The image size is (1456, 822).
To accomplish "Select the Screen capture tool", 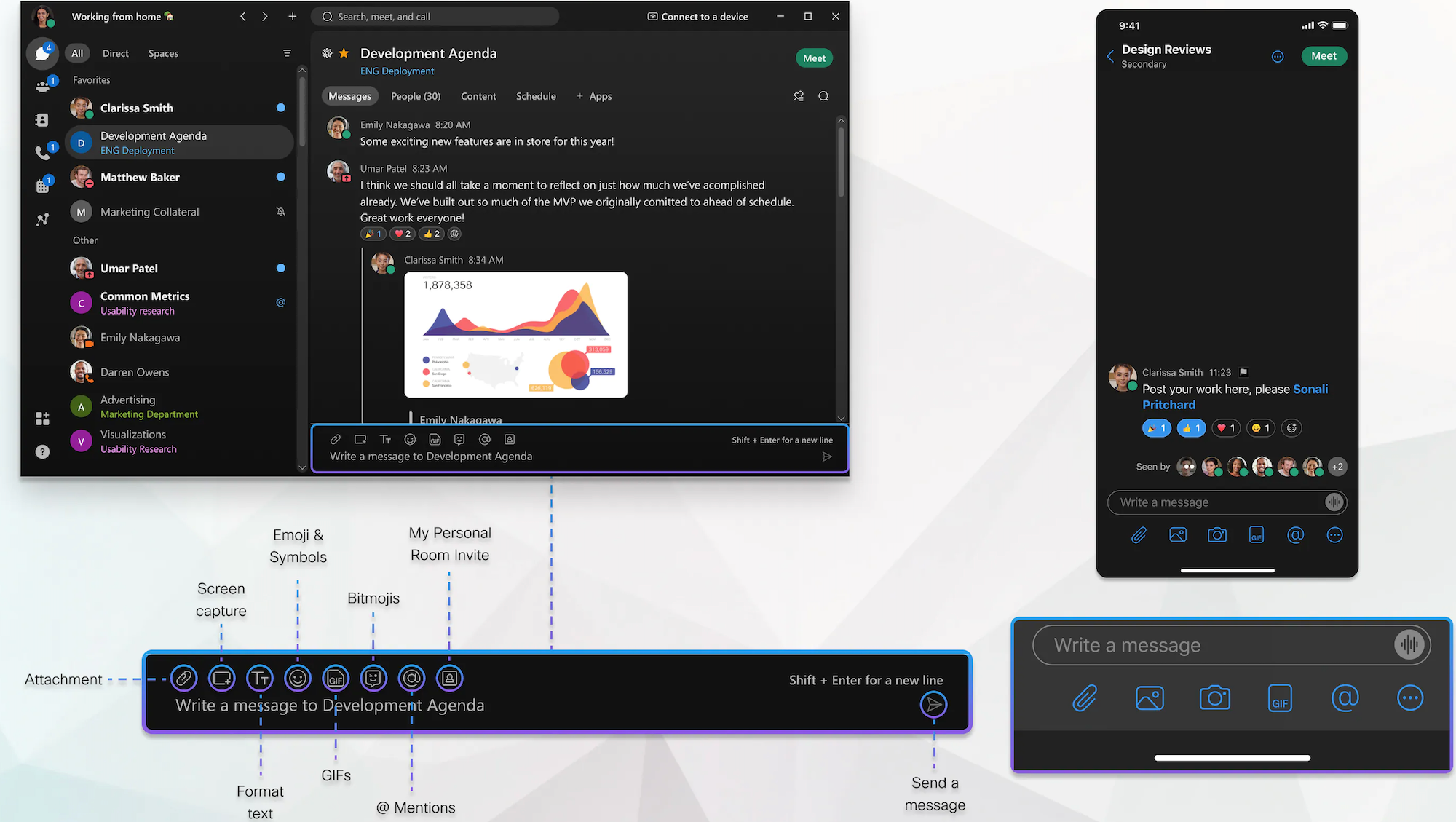I will pyautogui.click(x=221, y=678).
